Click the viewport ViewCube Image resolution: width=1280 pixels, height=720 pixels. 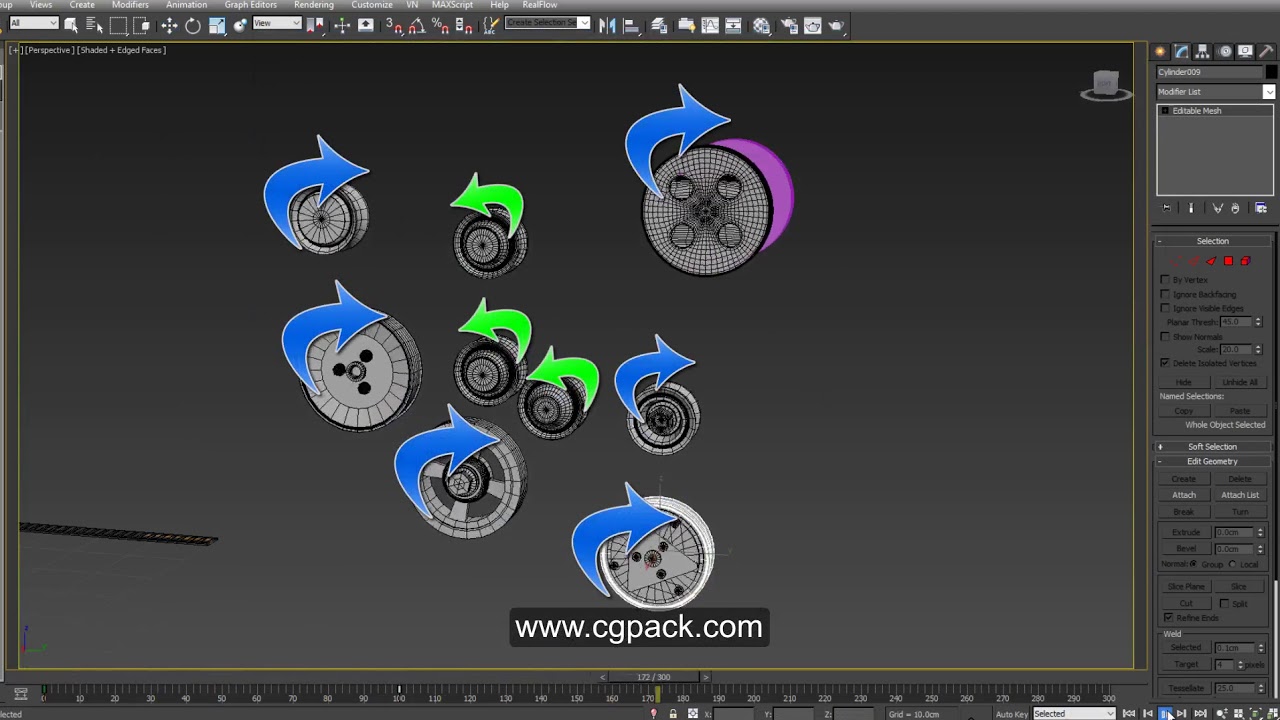pyautogui.click(x=1106, y=87)
